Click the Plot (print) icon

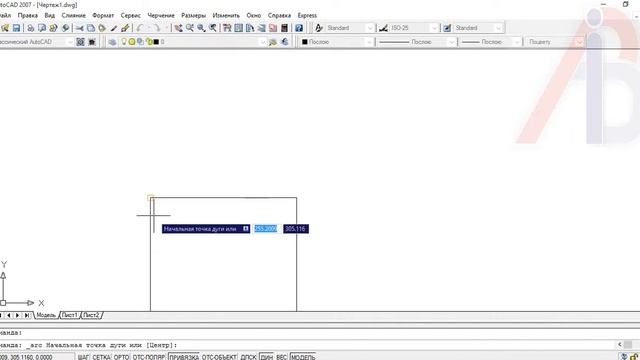coord(31,28)
